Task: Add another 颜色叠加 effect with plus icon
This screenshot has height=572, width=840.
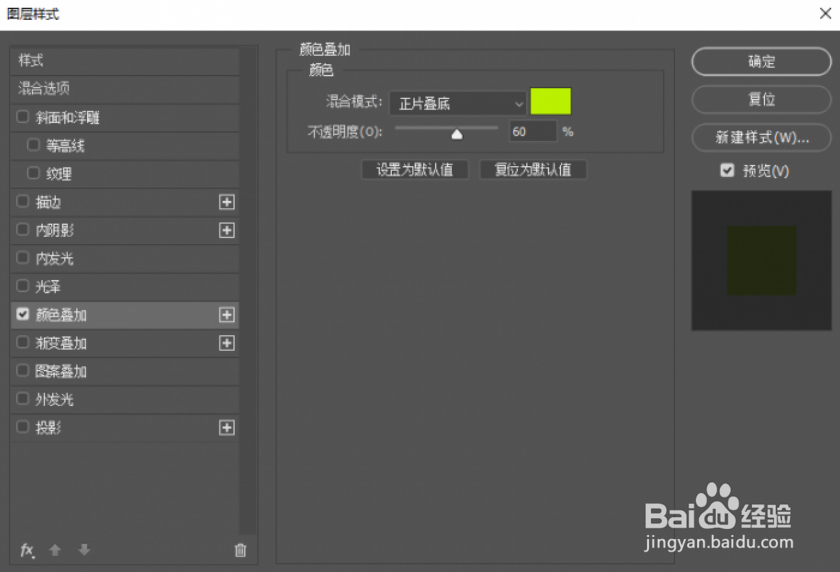Action: pos(227,315)
